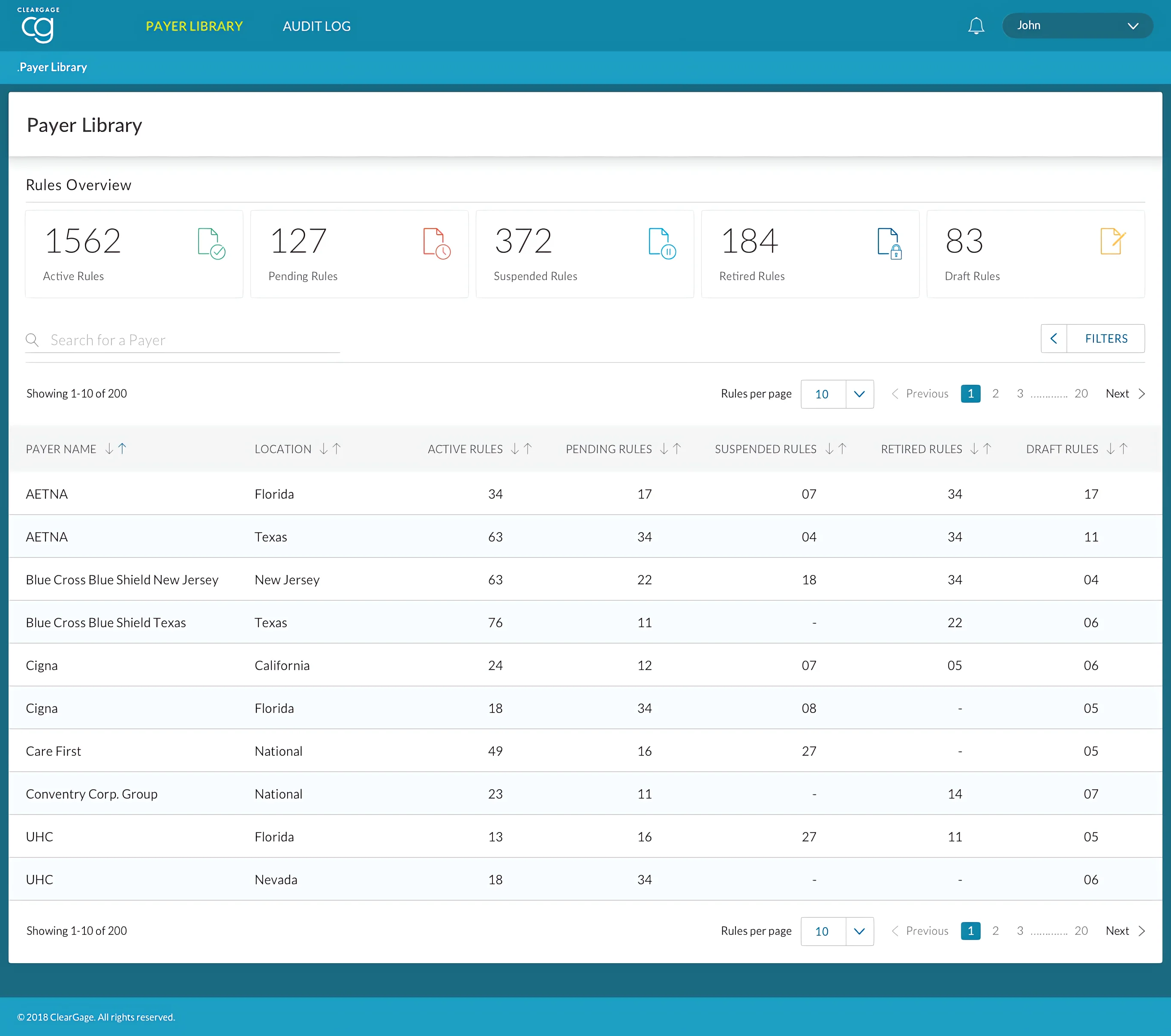Open the Suspended Rules 372 card

[x=585, y=254]
